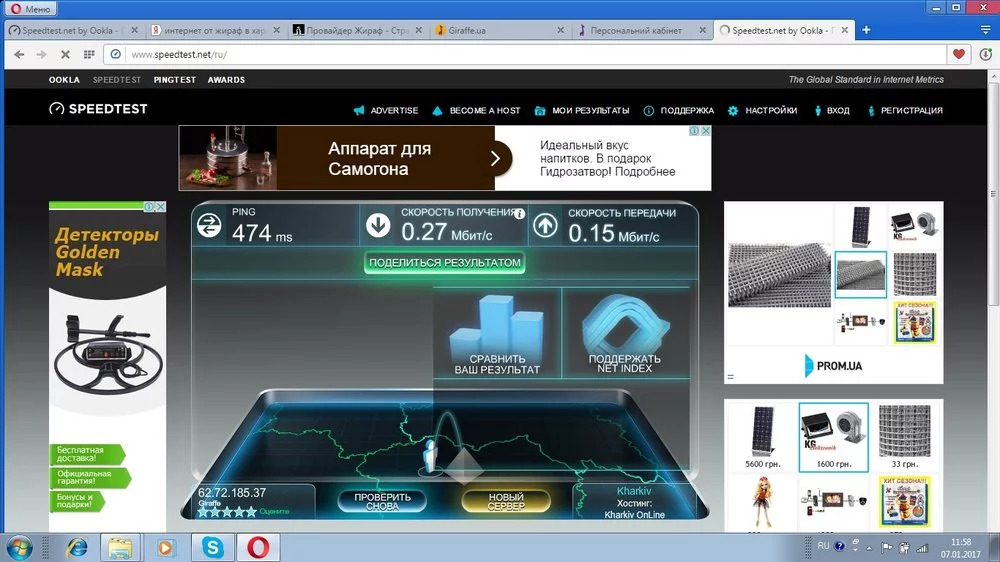Click the Speedtest logo

coord(98,109)
